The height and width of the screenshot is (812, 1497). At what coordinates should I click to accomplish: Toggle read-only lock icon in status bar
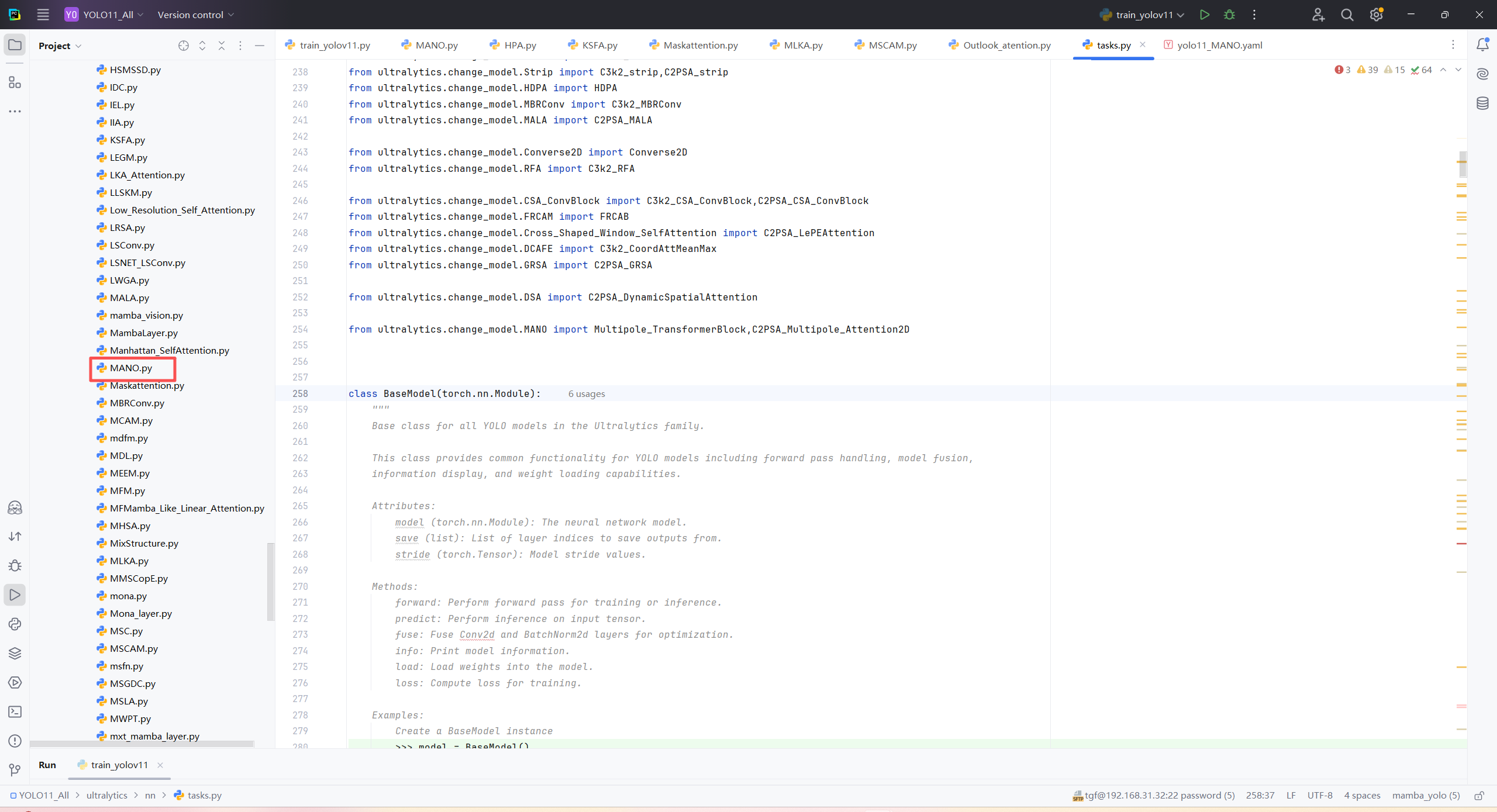(1479, 796)
